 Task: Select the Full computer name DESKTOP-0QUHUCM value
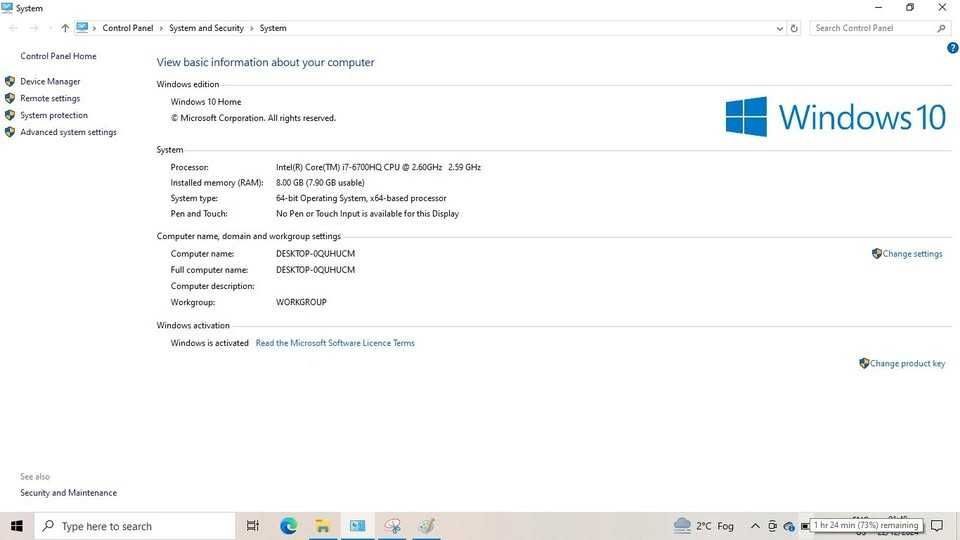pyautogui.click(x=315, y=269)
